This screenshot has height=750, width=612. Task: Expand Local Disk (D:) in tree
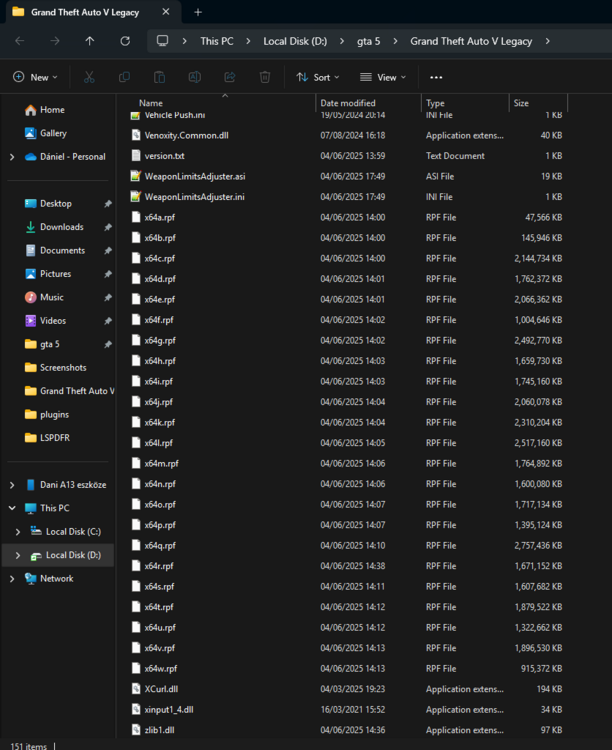tap(18, 555)
